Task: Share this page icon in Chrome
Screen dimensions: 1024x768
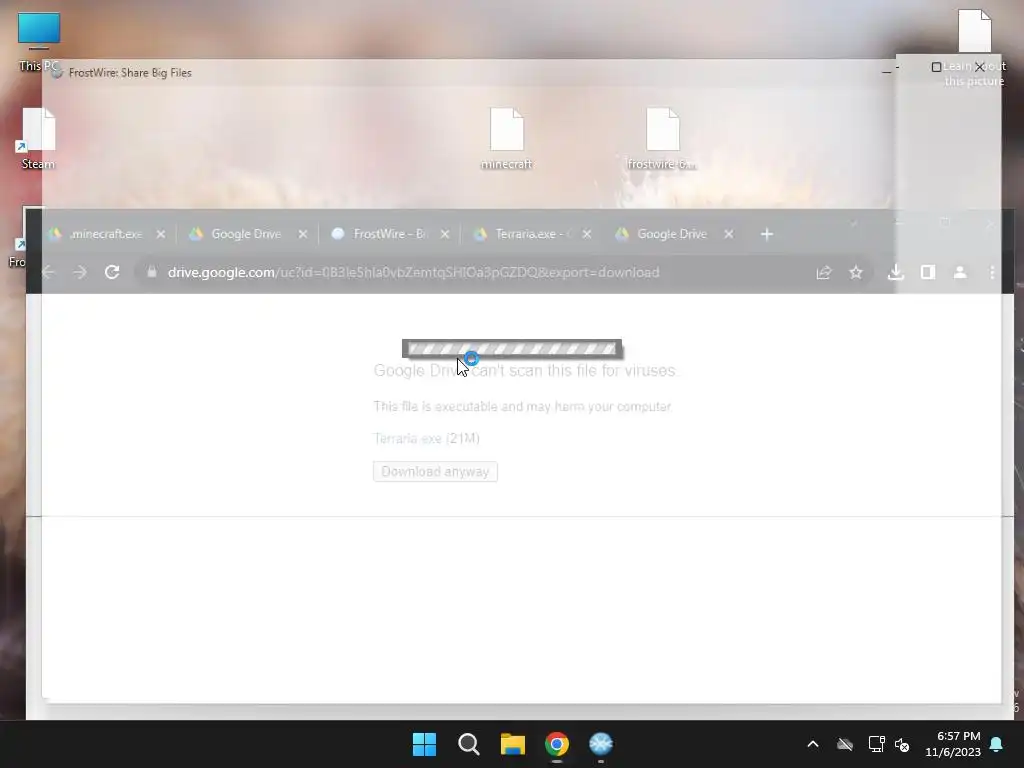Action: [824, 272]
